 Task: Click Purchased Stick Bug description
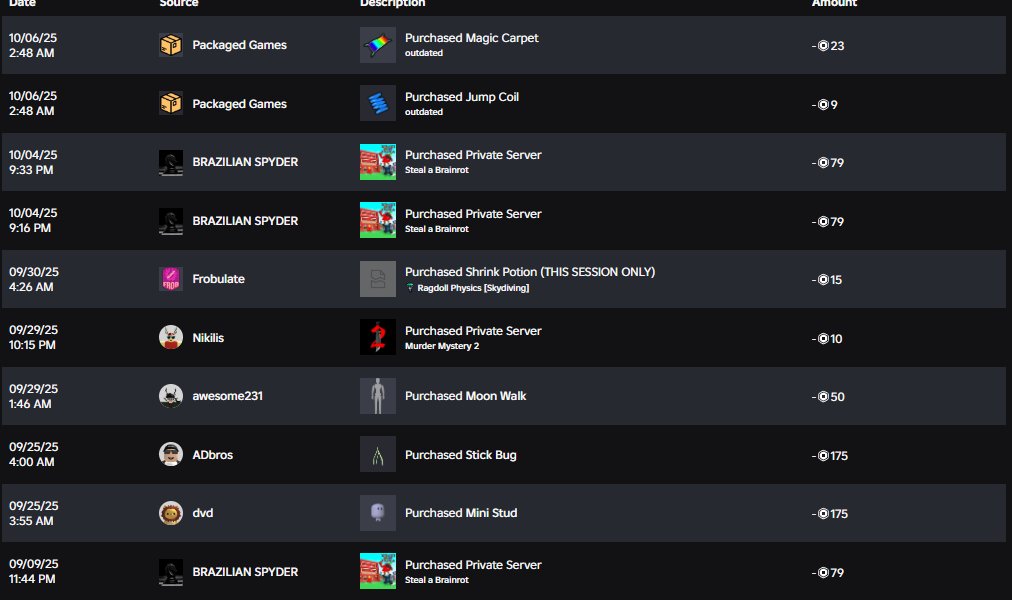pyautogui.click(x=460, y=455)
